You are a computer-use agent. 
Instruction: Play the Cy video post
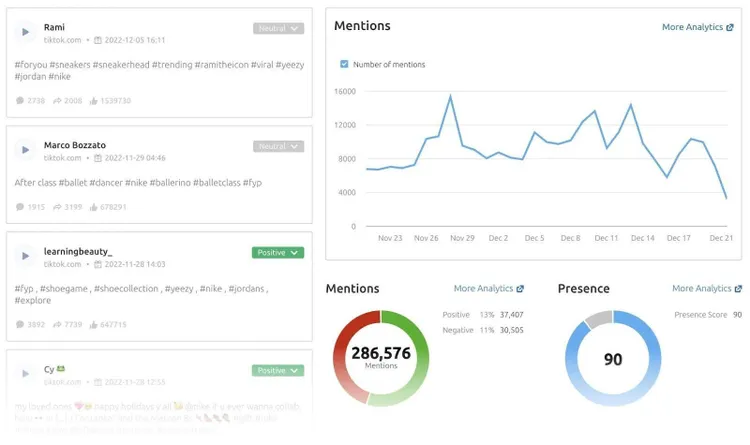(x=25, y=374)
